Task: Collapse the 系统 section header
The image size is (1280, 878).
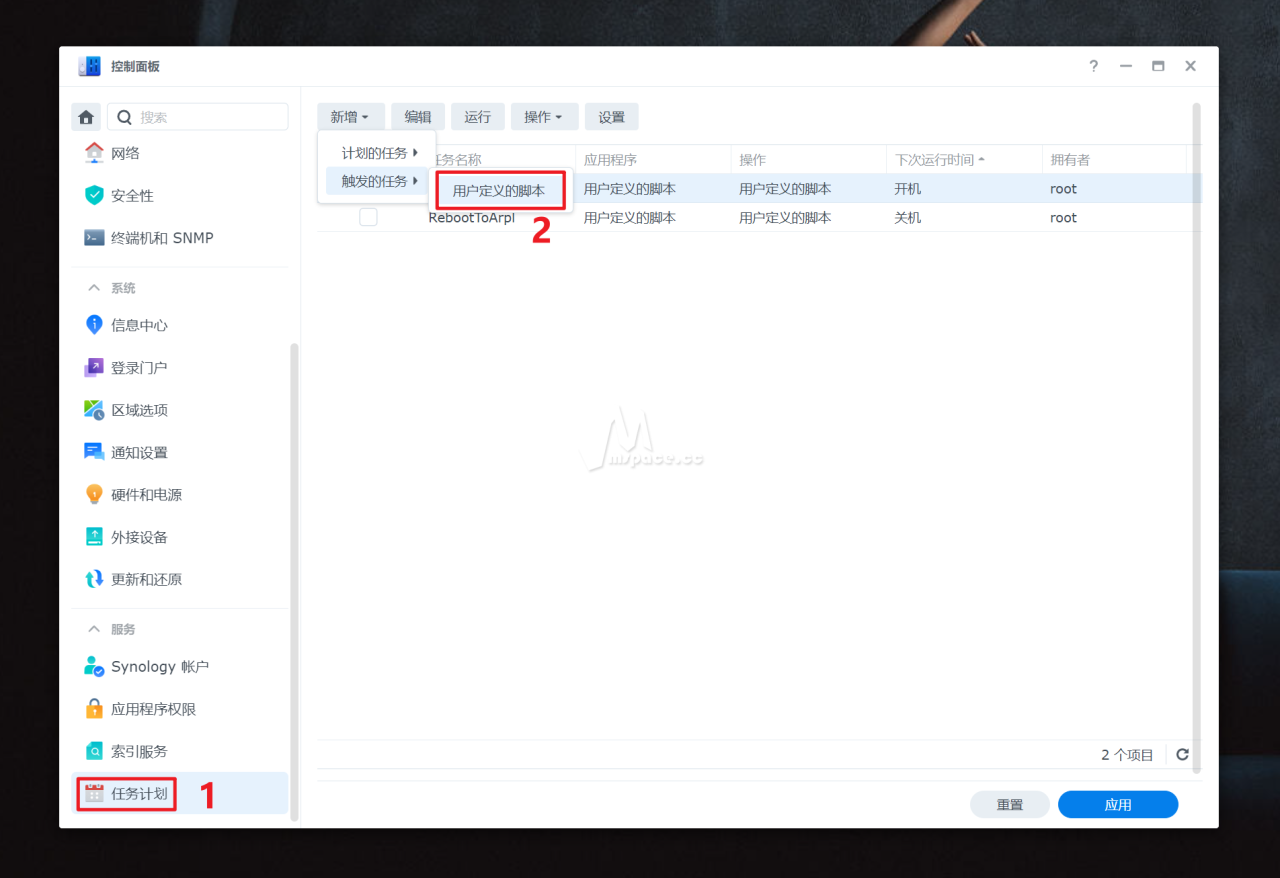Action: pos(111,288)
